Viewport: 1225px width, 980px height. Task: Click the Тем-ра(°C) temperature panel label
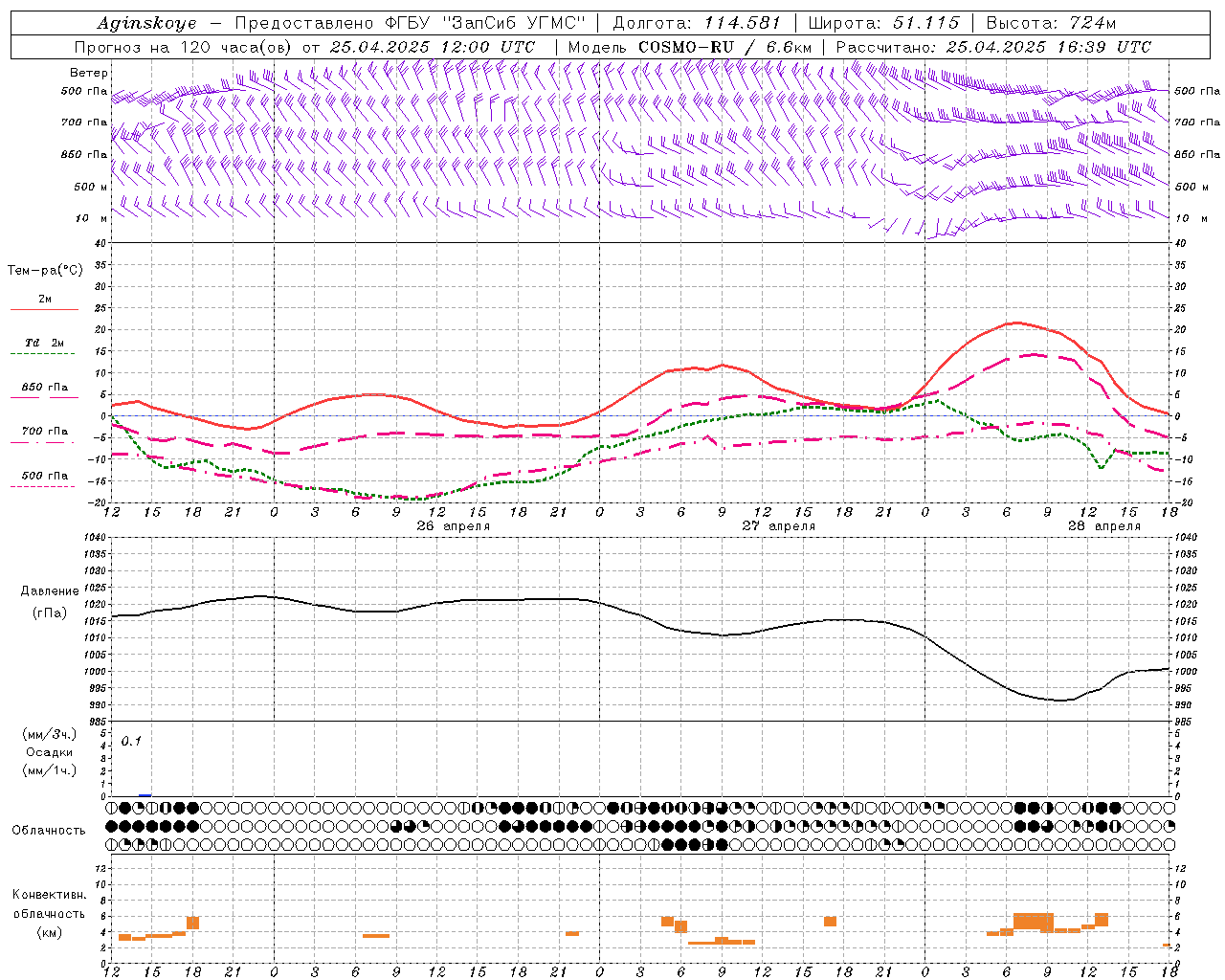[45, 271]
